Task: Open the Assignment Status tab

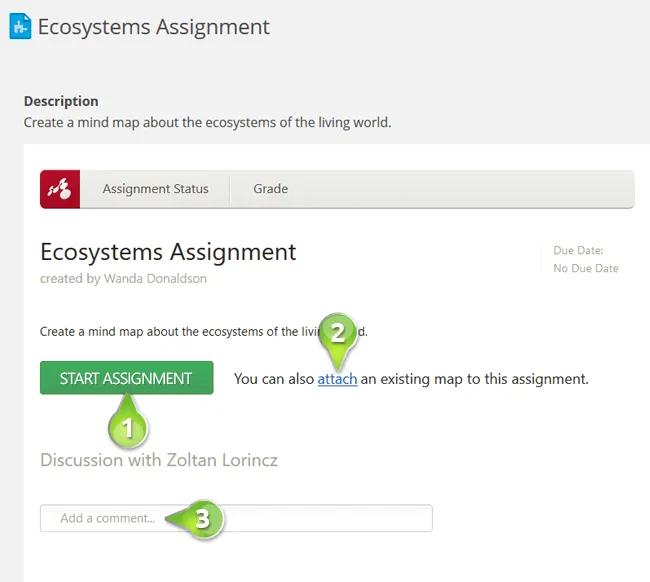Action: click(x=155, y=189)
